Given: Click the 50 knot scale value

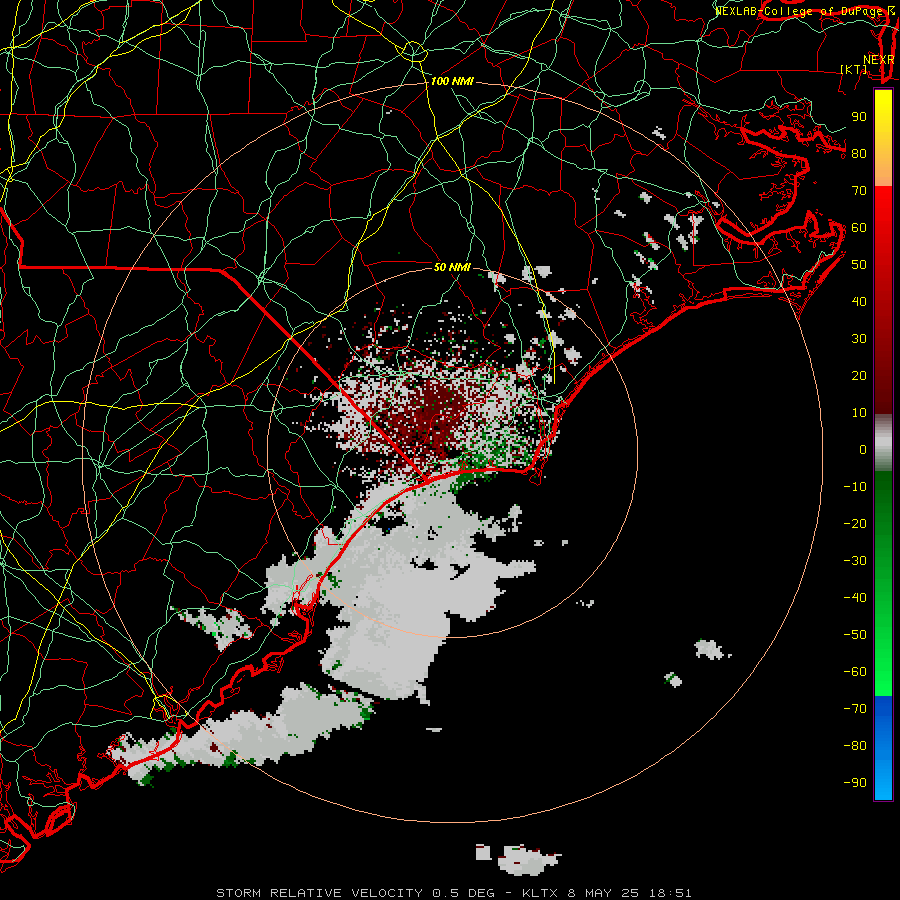Looking at the screenshot, I should click(x=859, y=265).
